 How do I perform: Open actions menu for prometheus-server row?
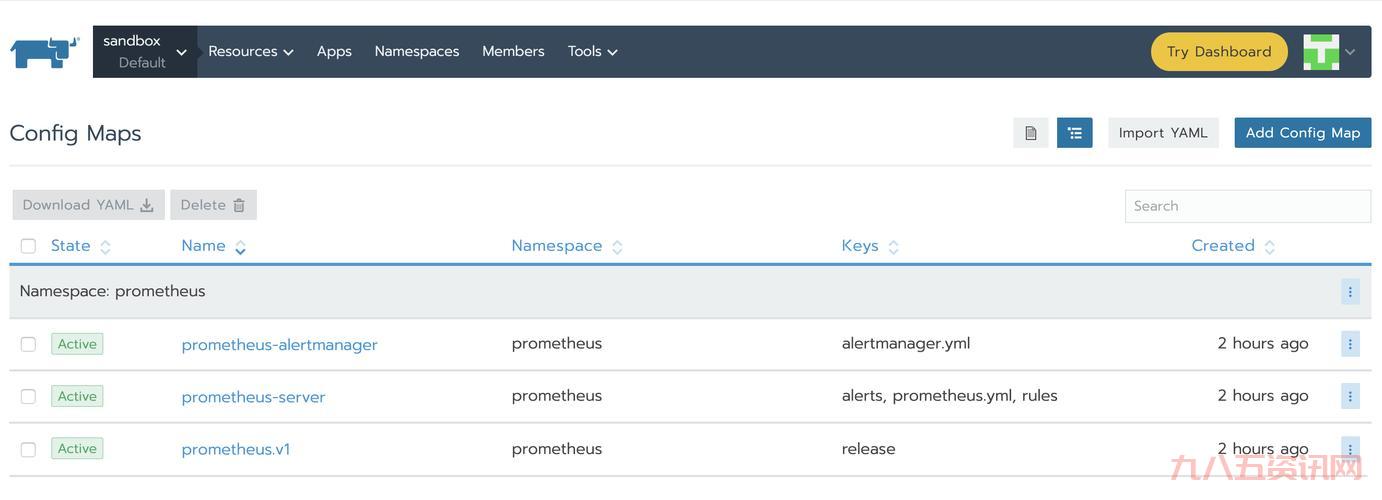pyautogui.click(x=1350, y=396)
